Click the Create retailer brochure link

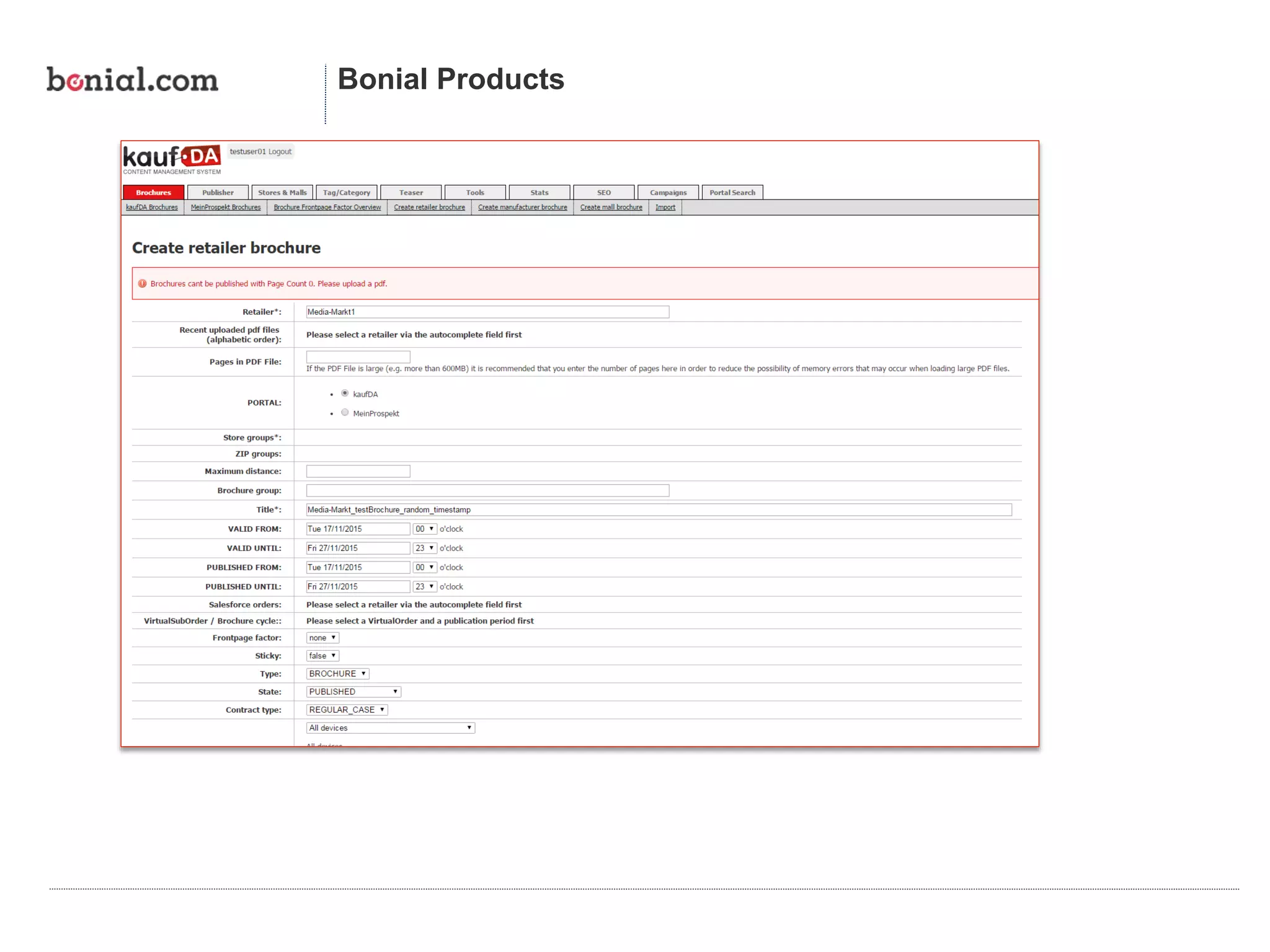coord(429,207)
